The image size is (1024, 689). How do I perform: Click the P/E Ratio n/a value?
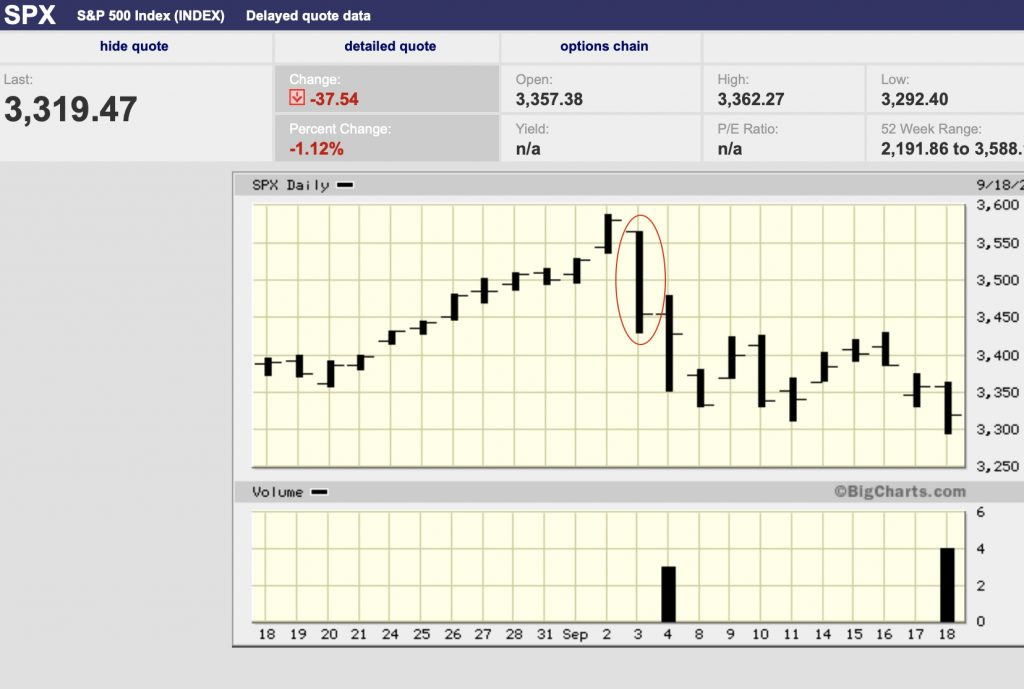[x=729, y=149]
